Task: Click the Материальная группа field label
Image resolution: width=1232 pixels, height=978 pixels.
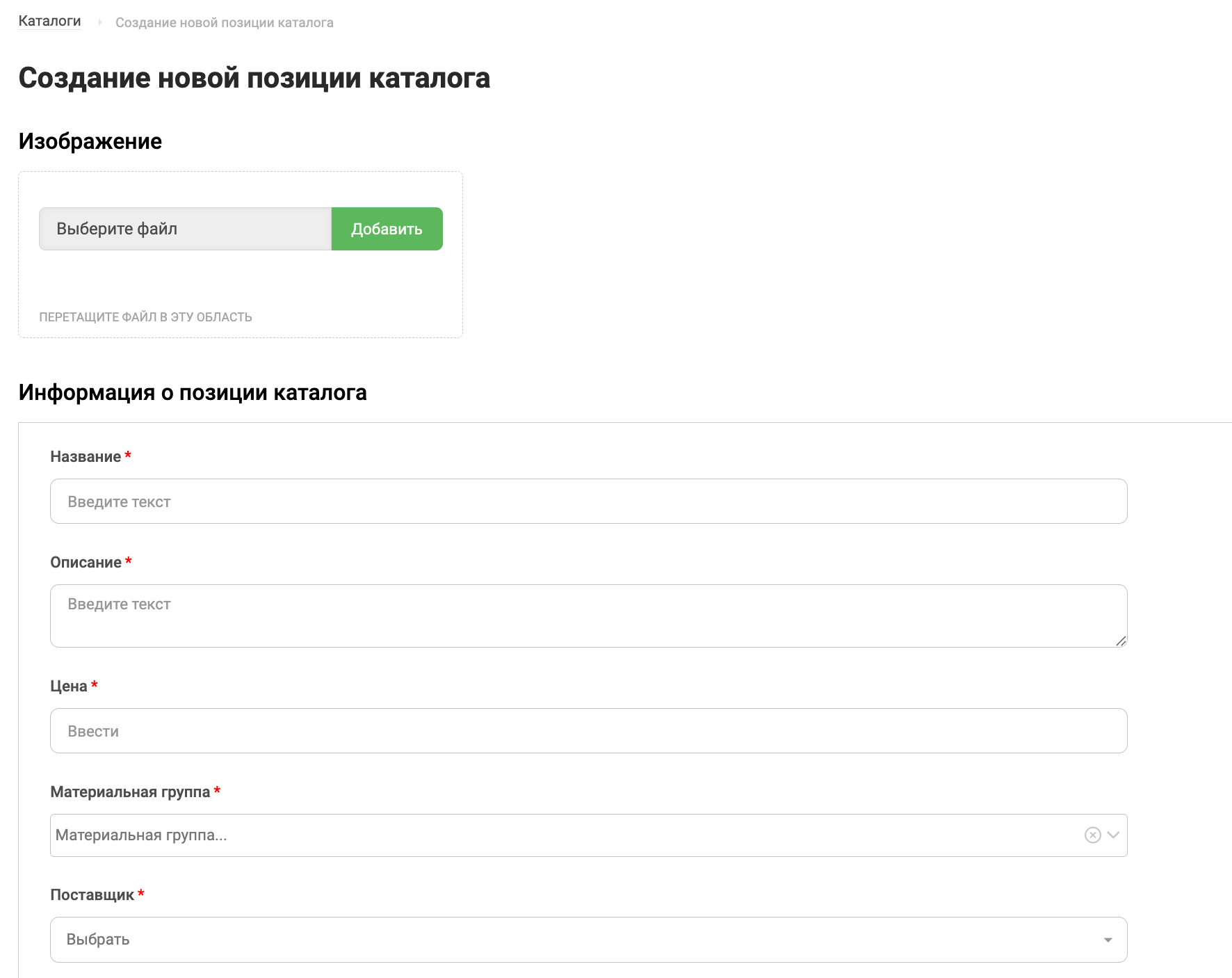Action: (x=130, y=792)
